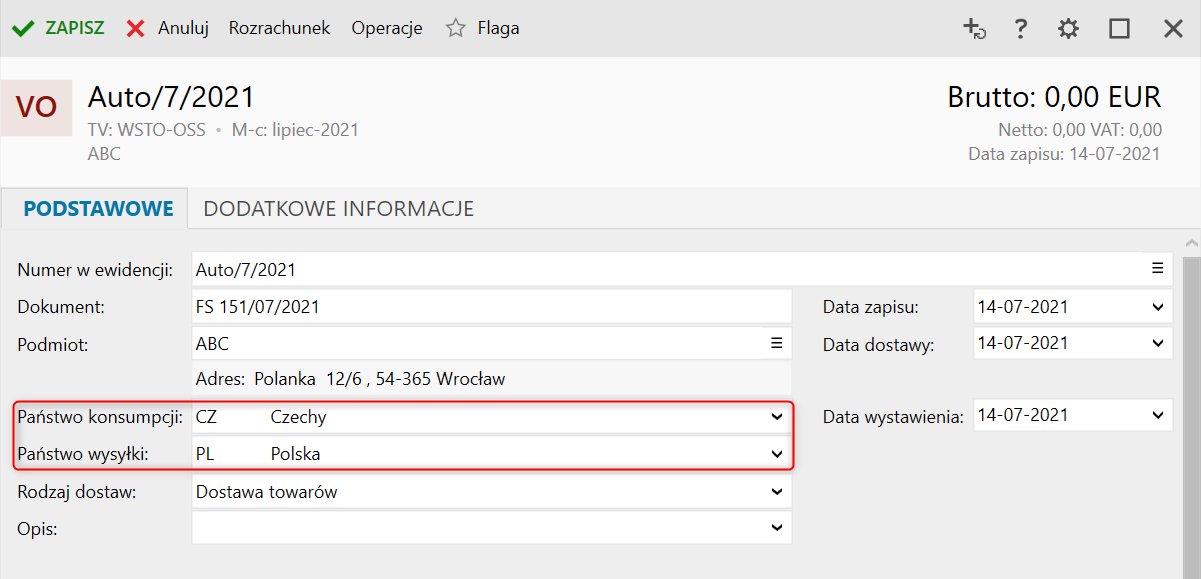Viewport: 1201px width, 579px height.
Task: Expand the Opis dropdown
Action: (x=777, y=527)
